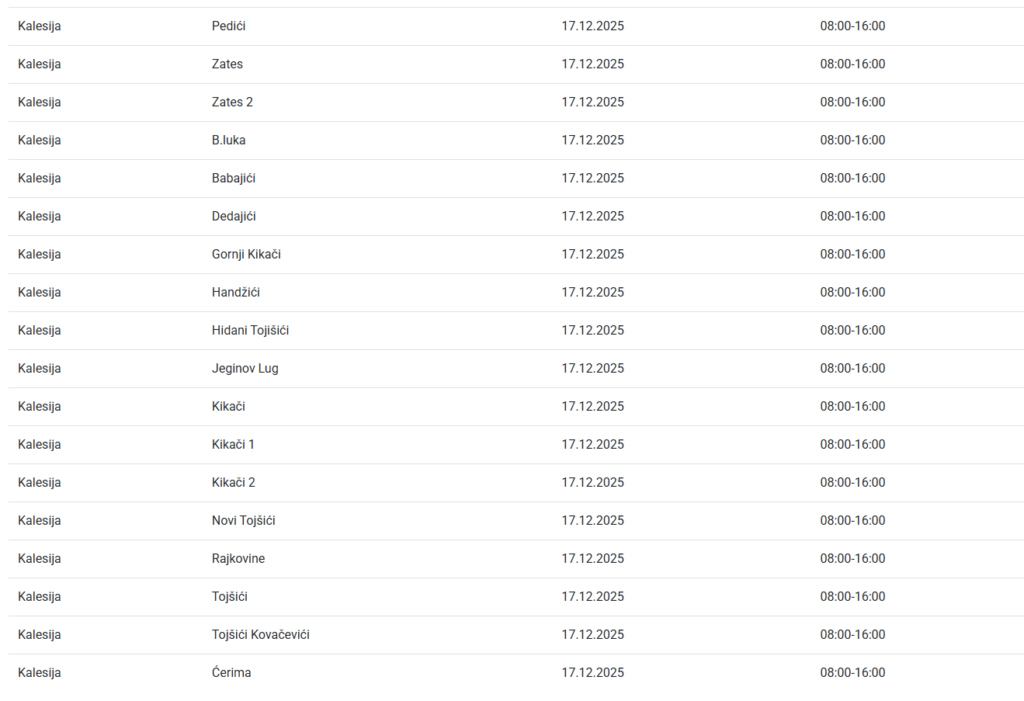Select Novi Tojšići in the list
This screenshot has width=1024, height=701.
click(243, 520)
